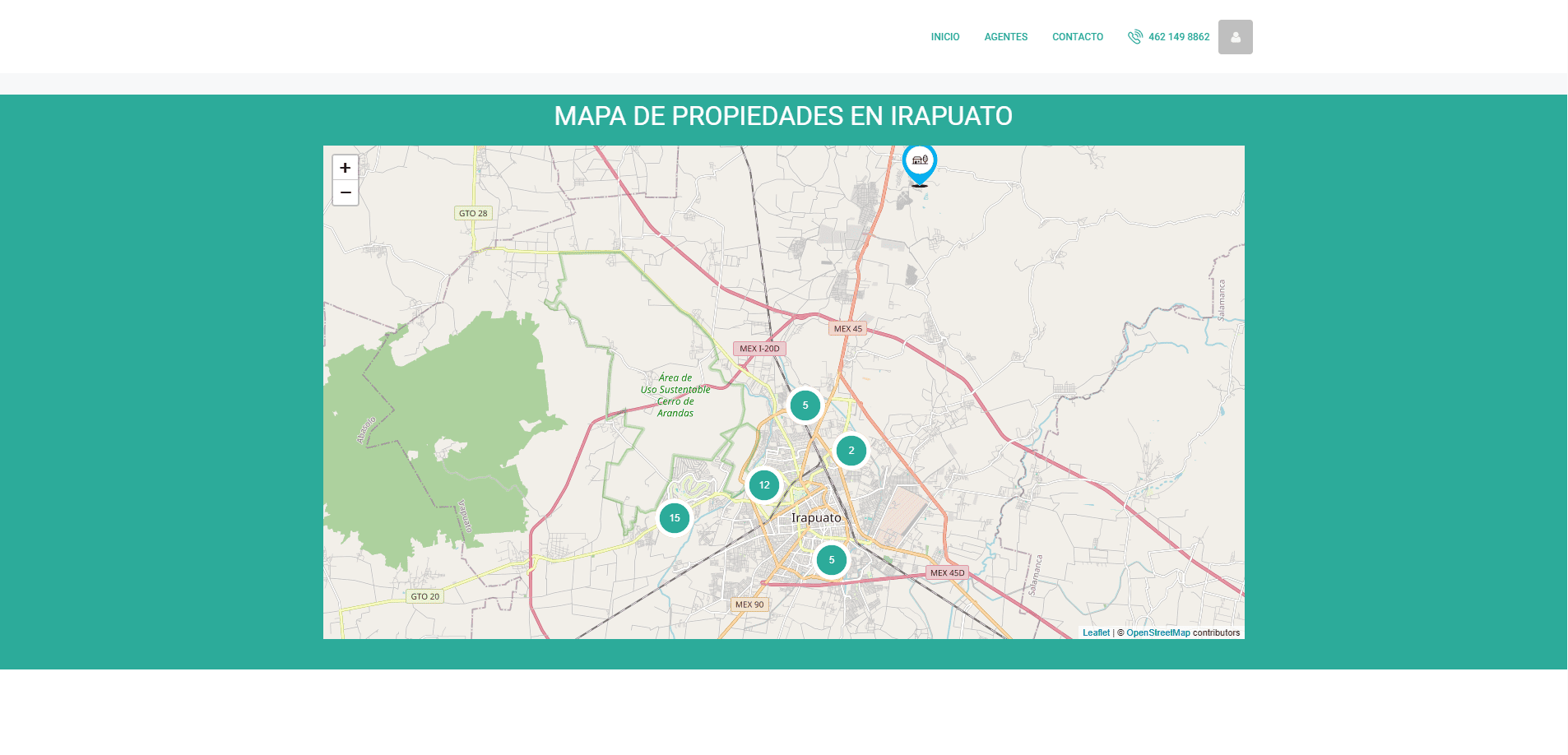Click the Irapuato city label on map
The width and height of the screenshot is (1568, 755).
tap(816, 518)
